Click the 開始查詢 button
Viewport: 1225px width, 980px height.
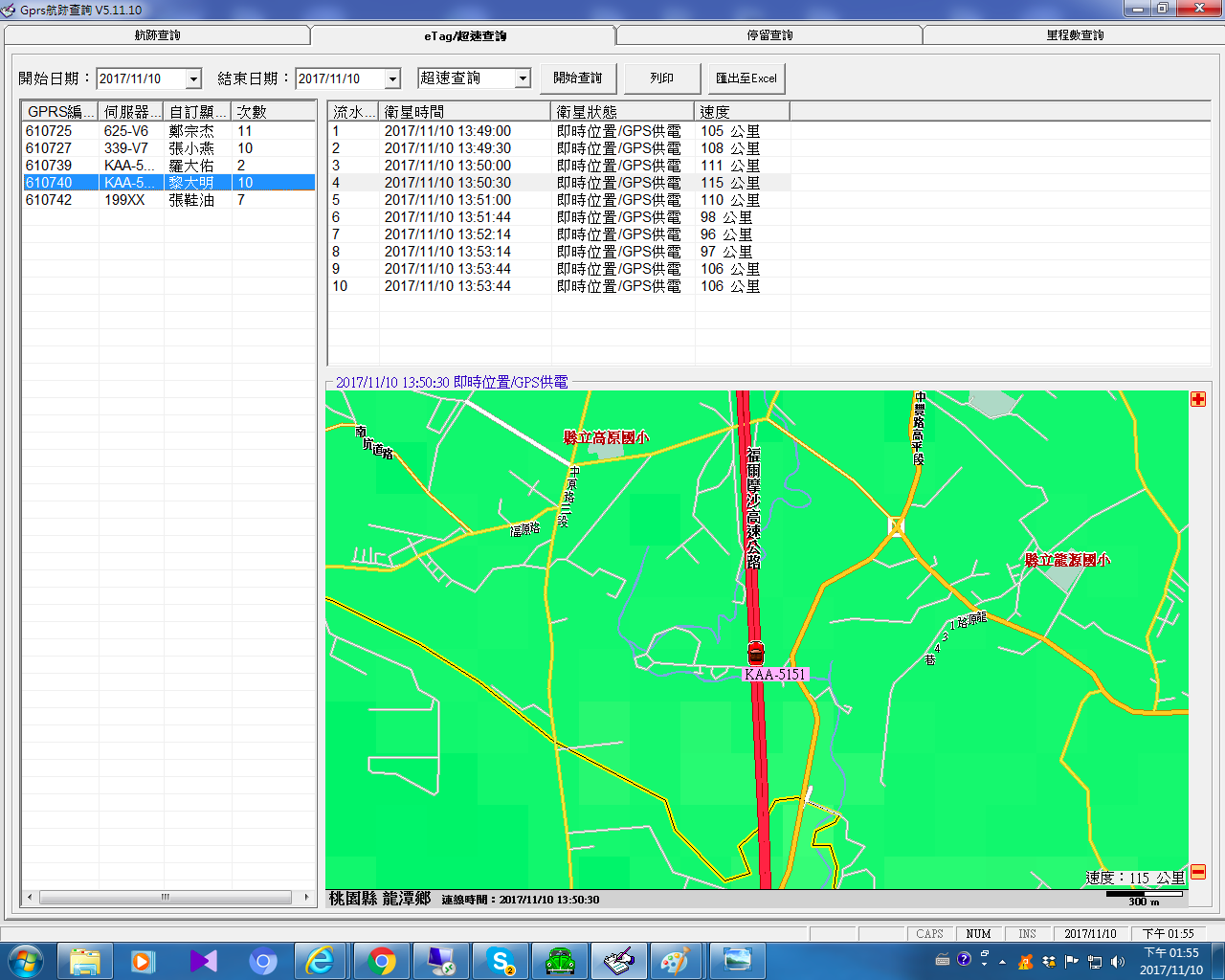coord(578,78)
